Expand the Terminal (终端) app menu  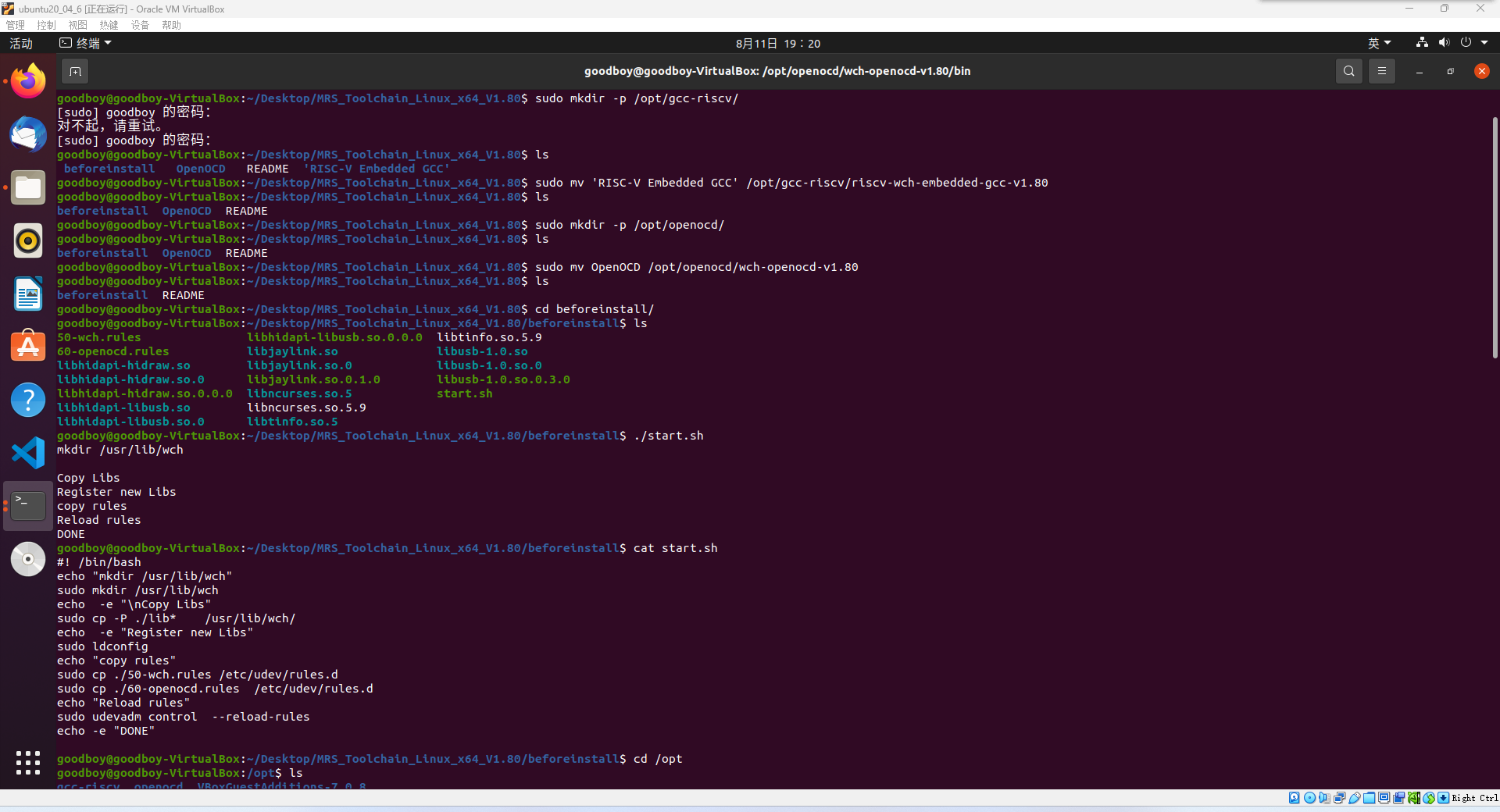86,44
